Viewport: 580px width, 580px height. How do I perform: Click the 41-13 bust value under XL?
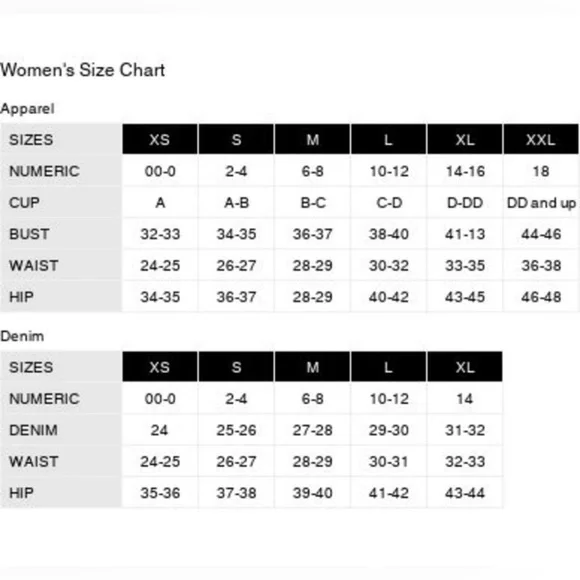465,234
